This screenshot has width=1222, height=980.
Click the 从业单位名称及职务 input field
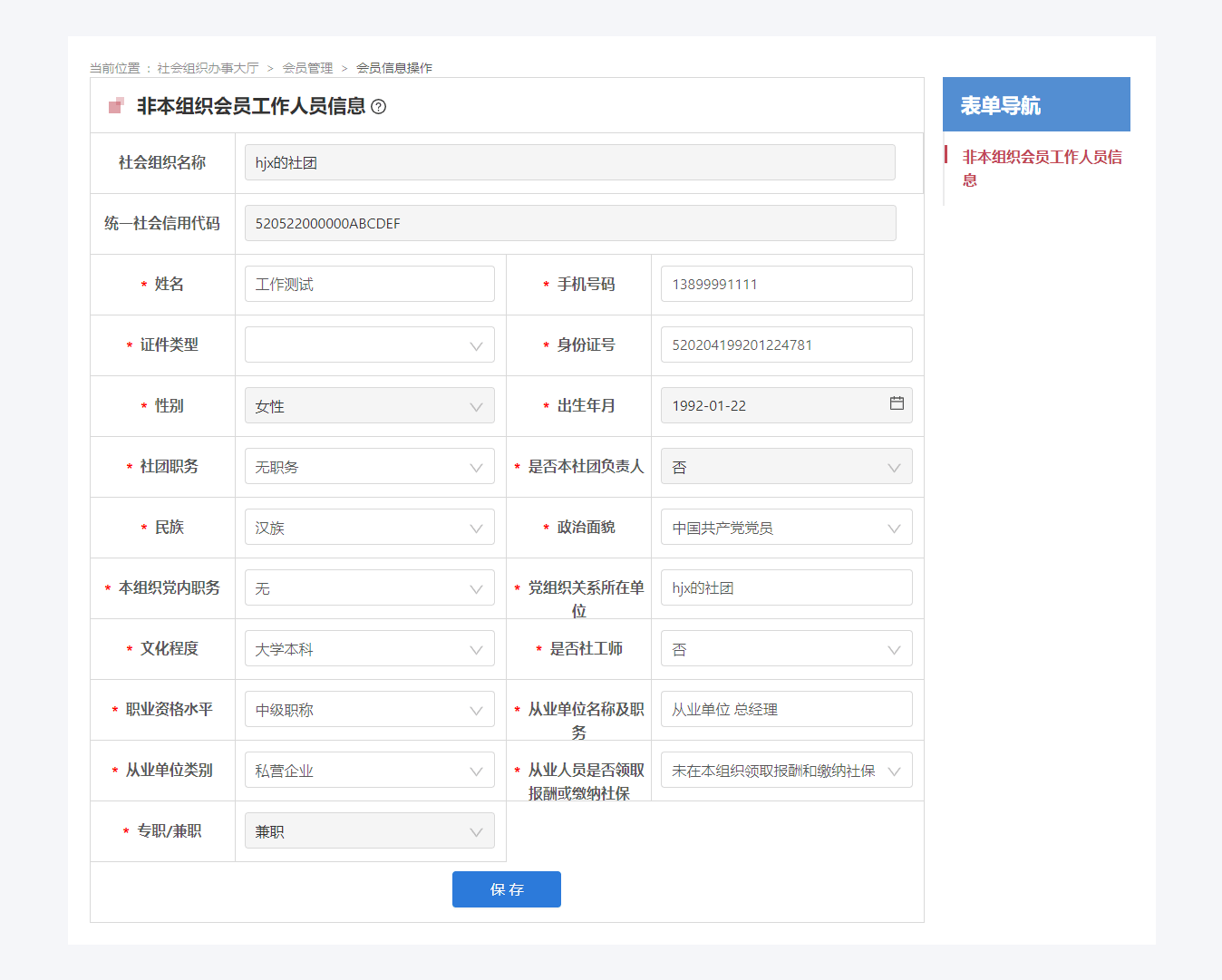point(786,710)
